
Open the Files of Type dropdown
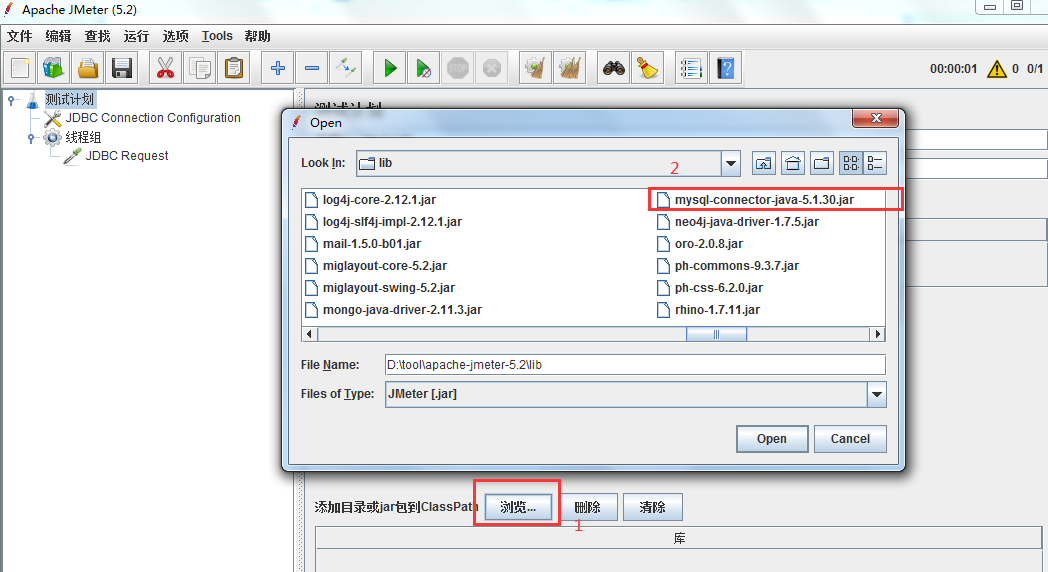tap(876, 394)
